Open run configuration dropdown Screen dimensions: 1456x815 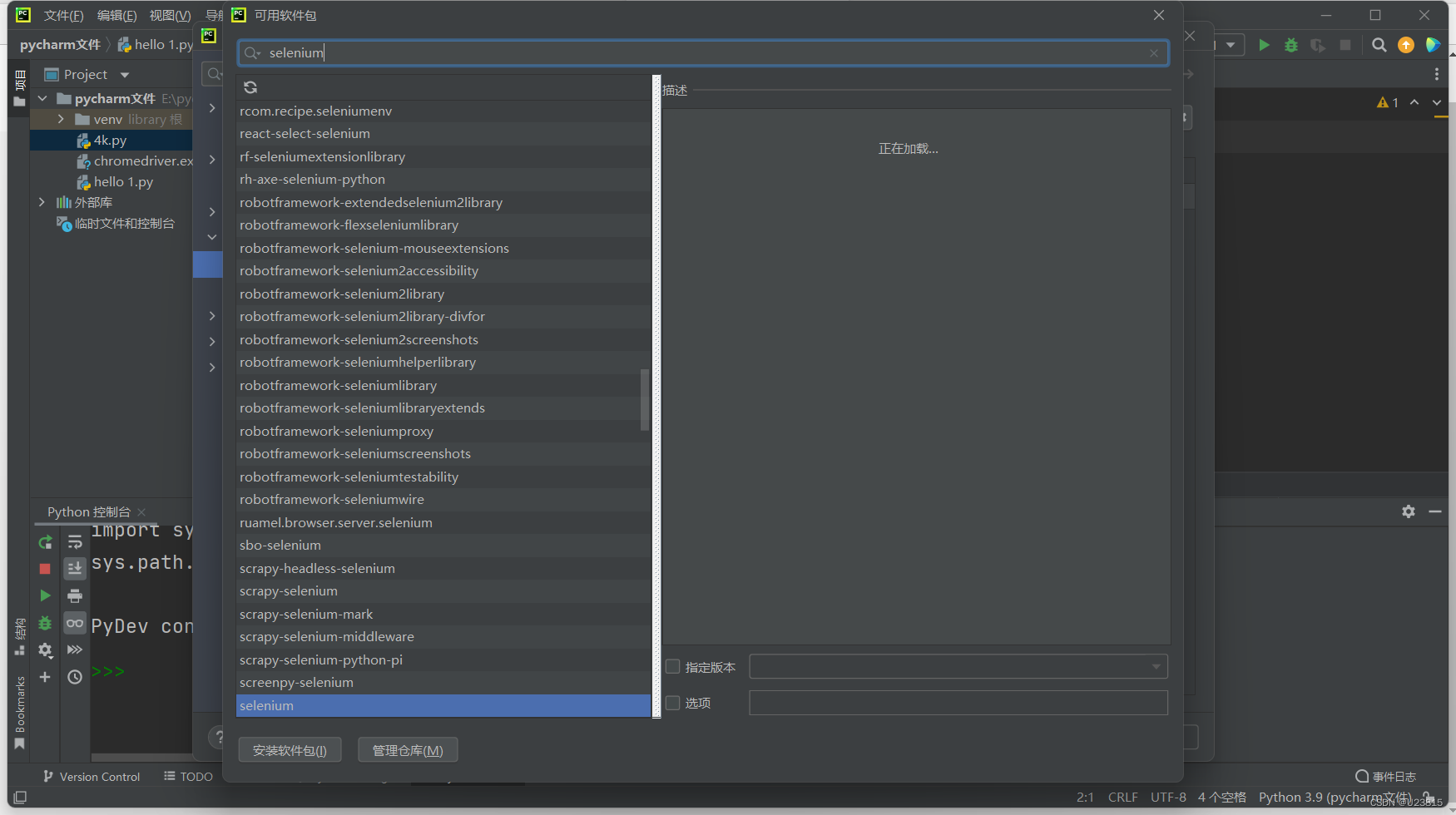click(1231, 45)
